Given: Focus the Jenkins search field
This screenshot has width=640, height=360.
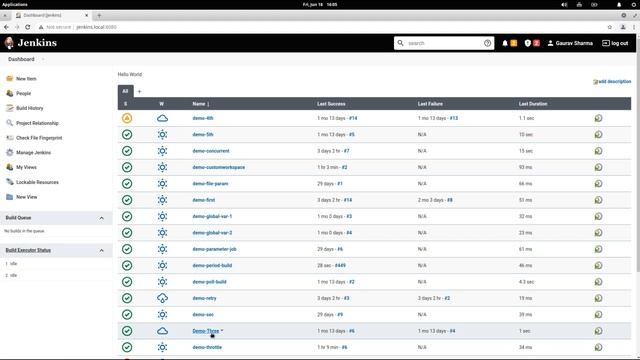Looking at the screenshot, I should (444, 43).
